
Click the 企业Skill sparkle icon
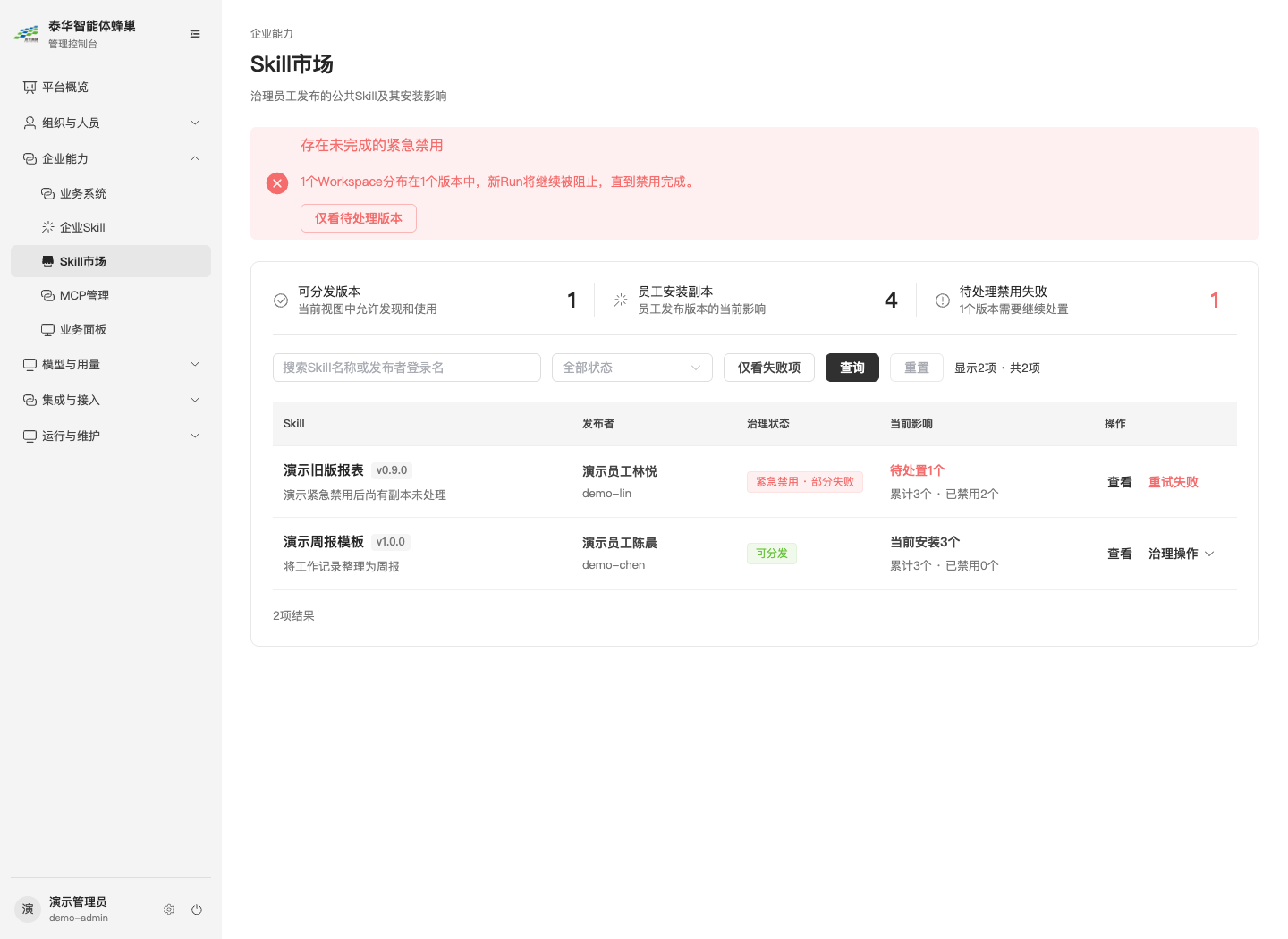tap(47, 227)
